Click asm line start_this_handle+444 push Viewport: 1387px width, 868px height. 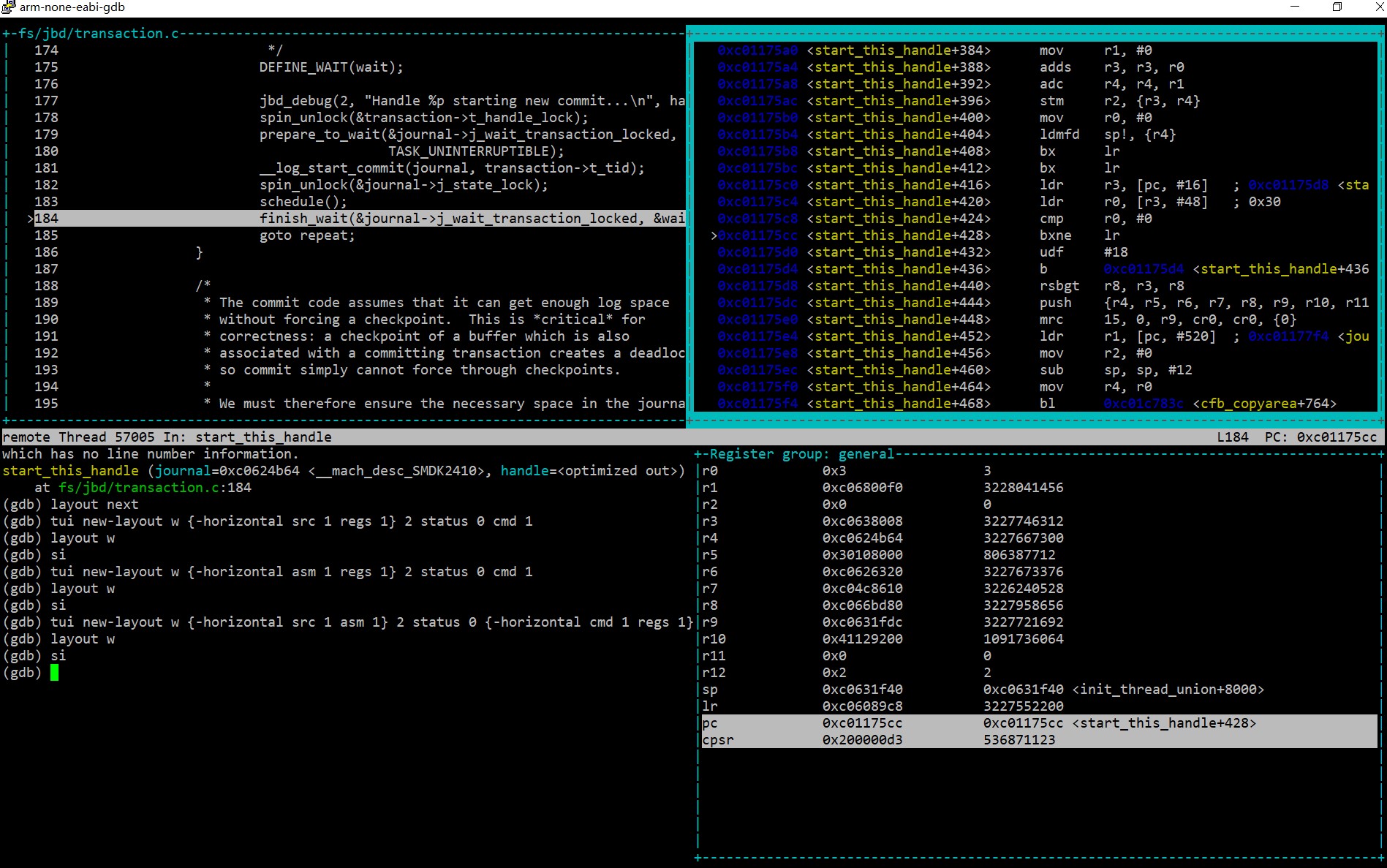[x=1043, y=303]
